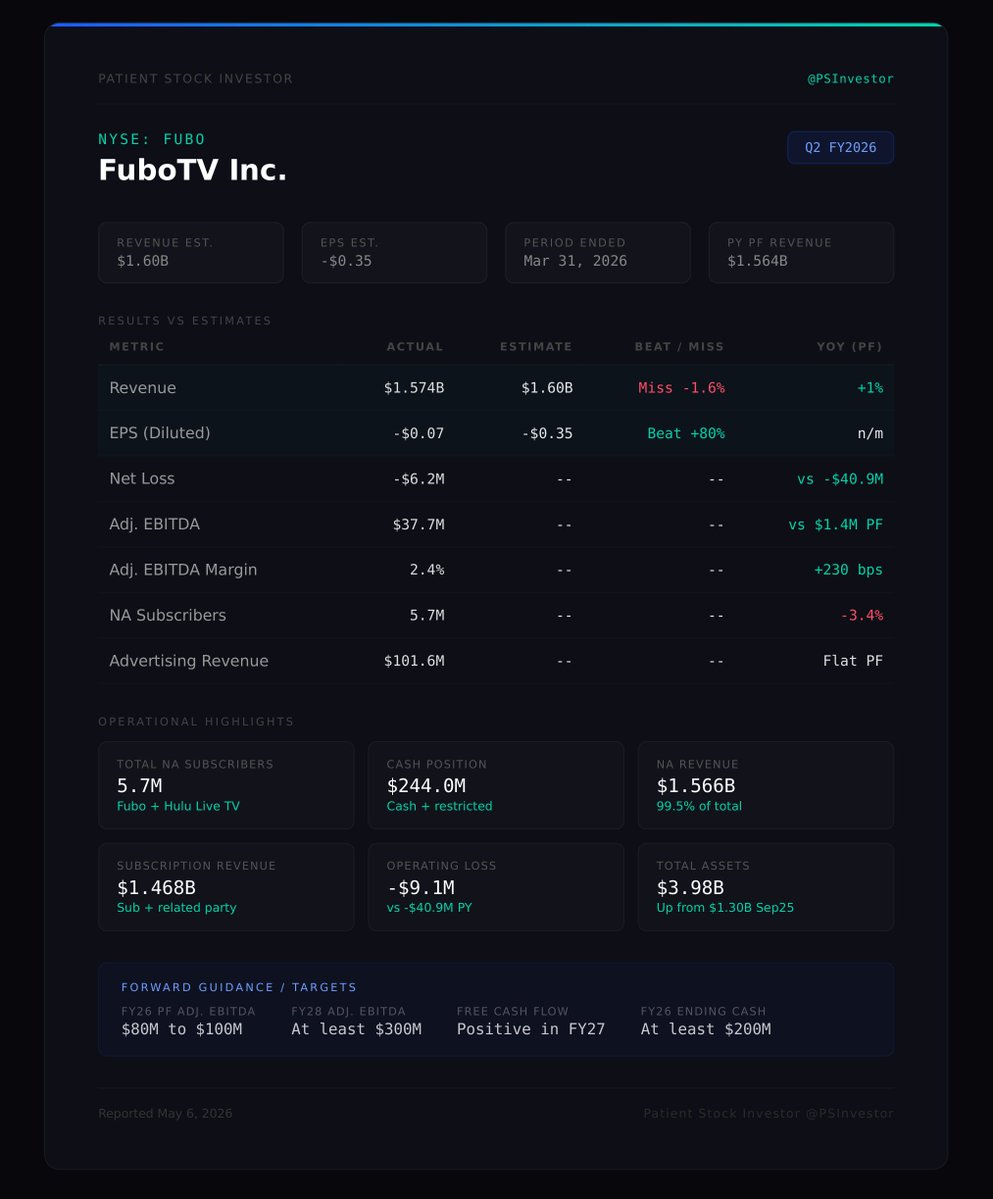Screen dimensions: 993x1199
Task: Click the 2.4% margin value
Action: 427,570
